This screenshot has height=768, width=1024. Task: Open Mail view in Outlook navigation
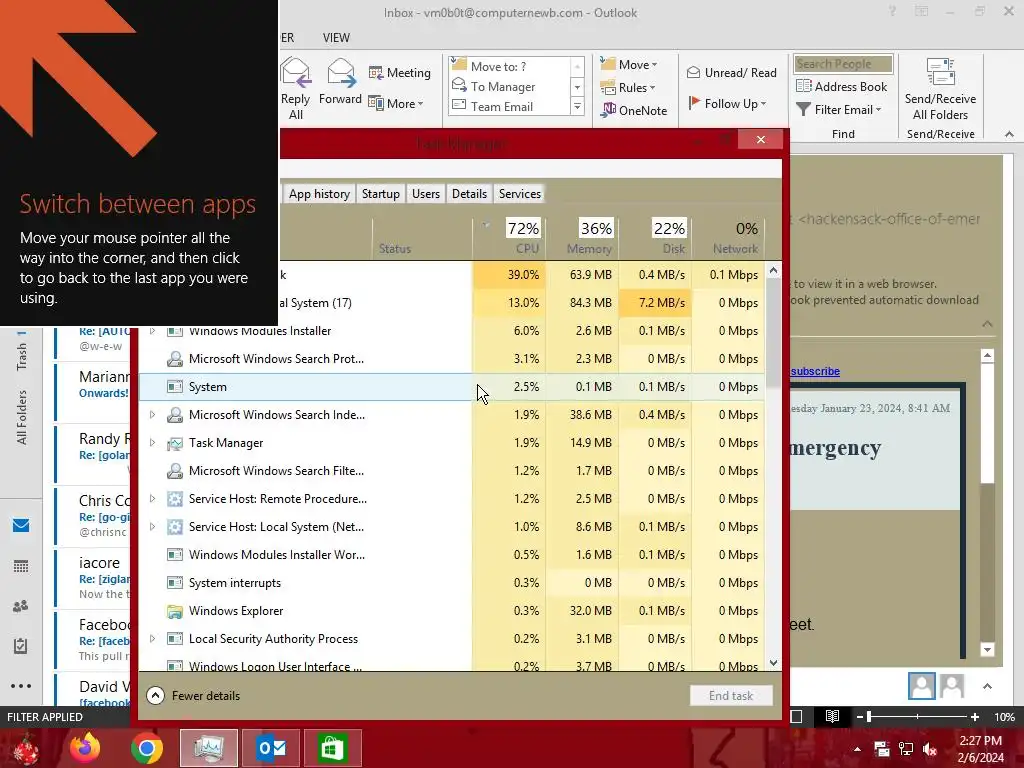[x=21, y=525]
